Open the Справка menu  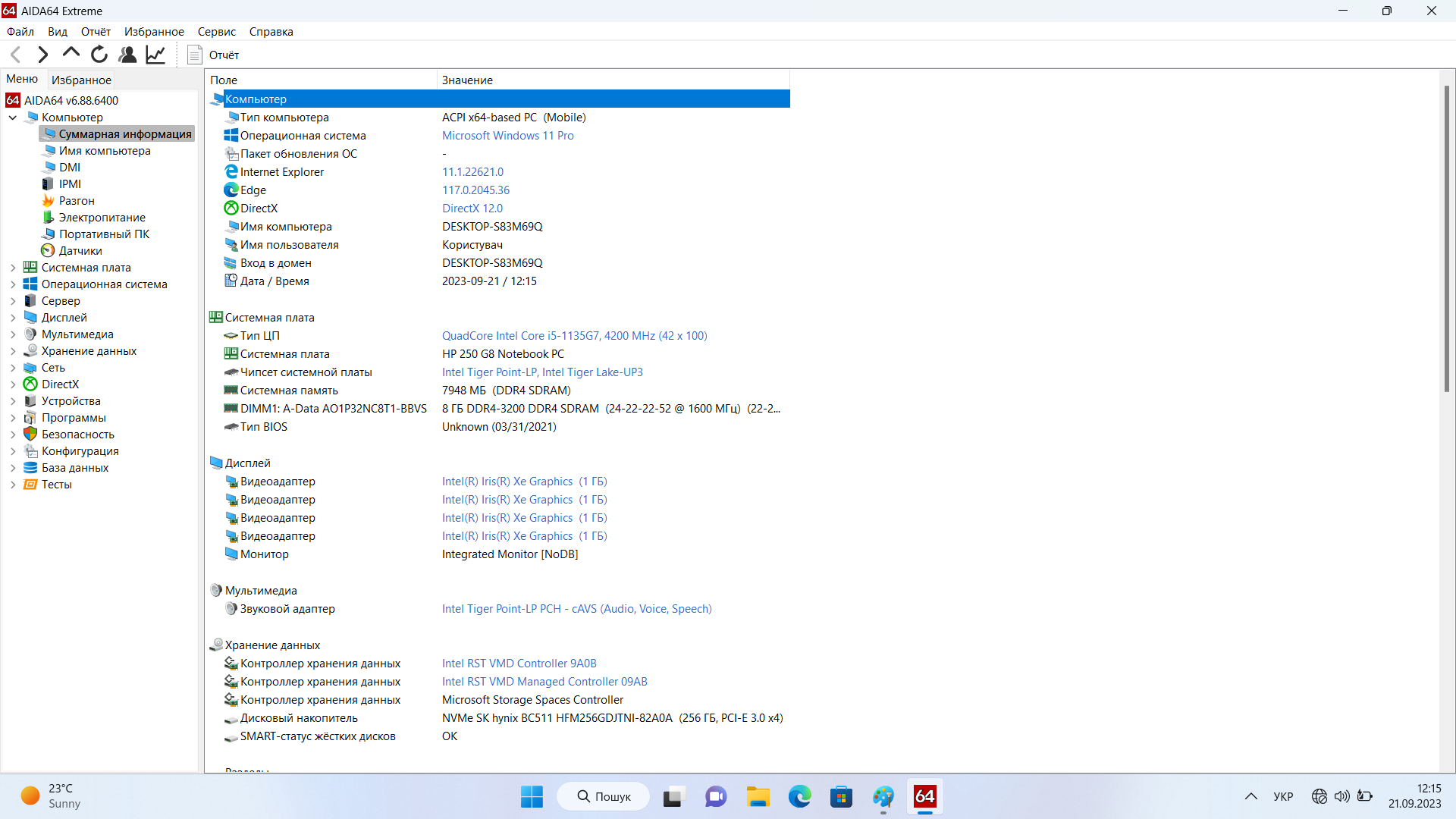[x=271, y=32]
